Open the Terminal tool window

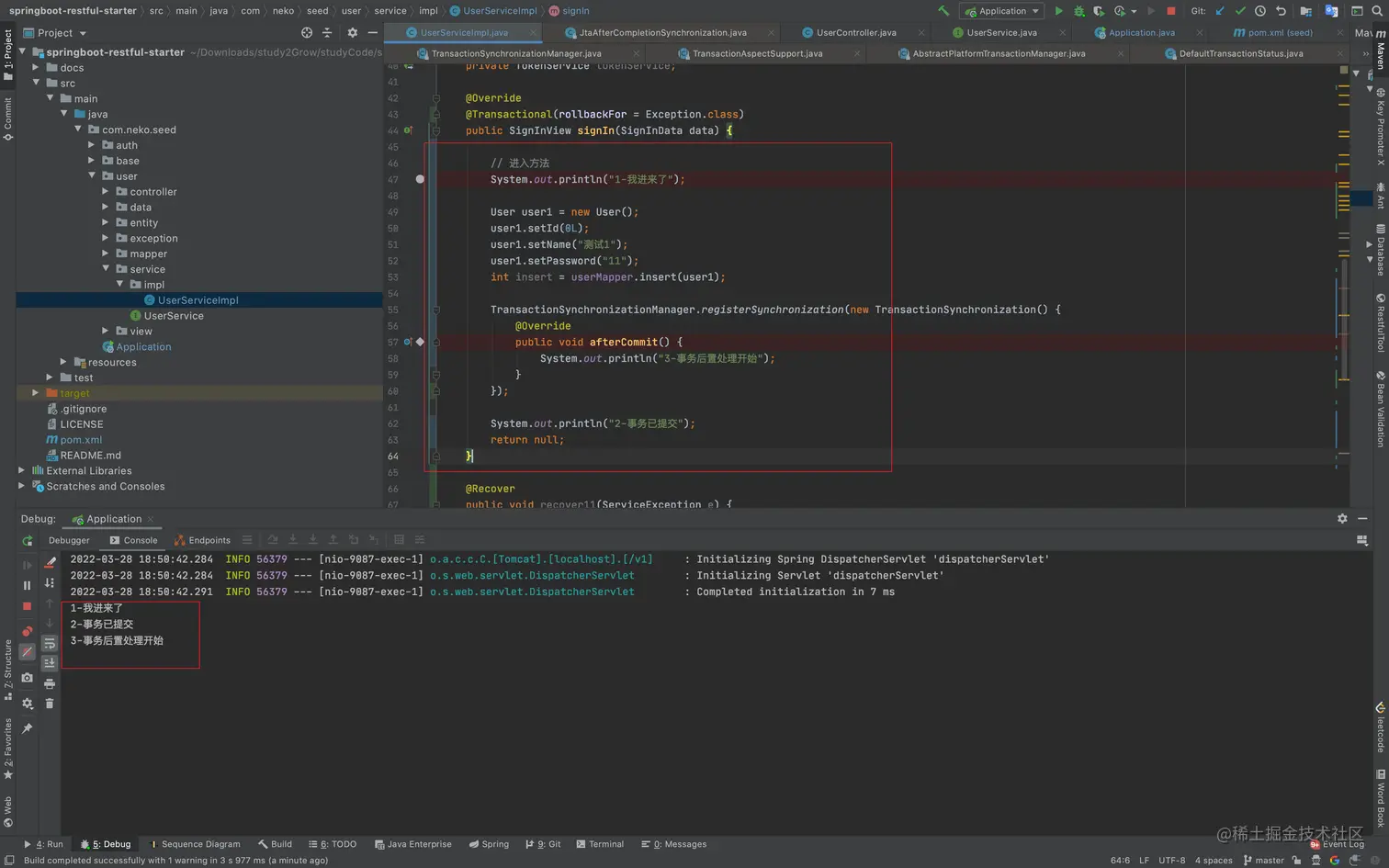(599, 844)
